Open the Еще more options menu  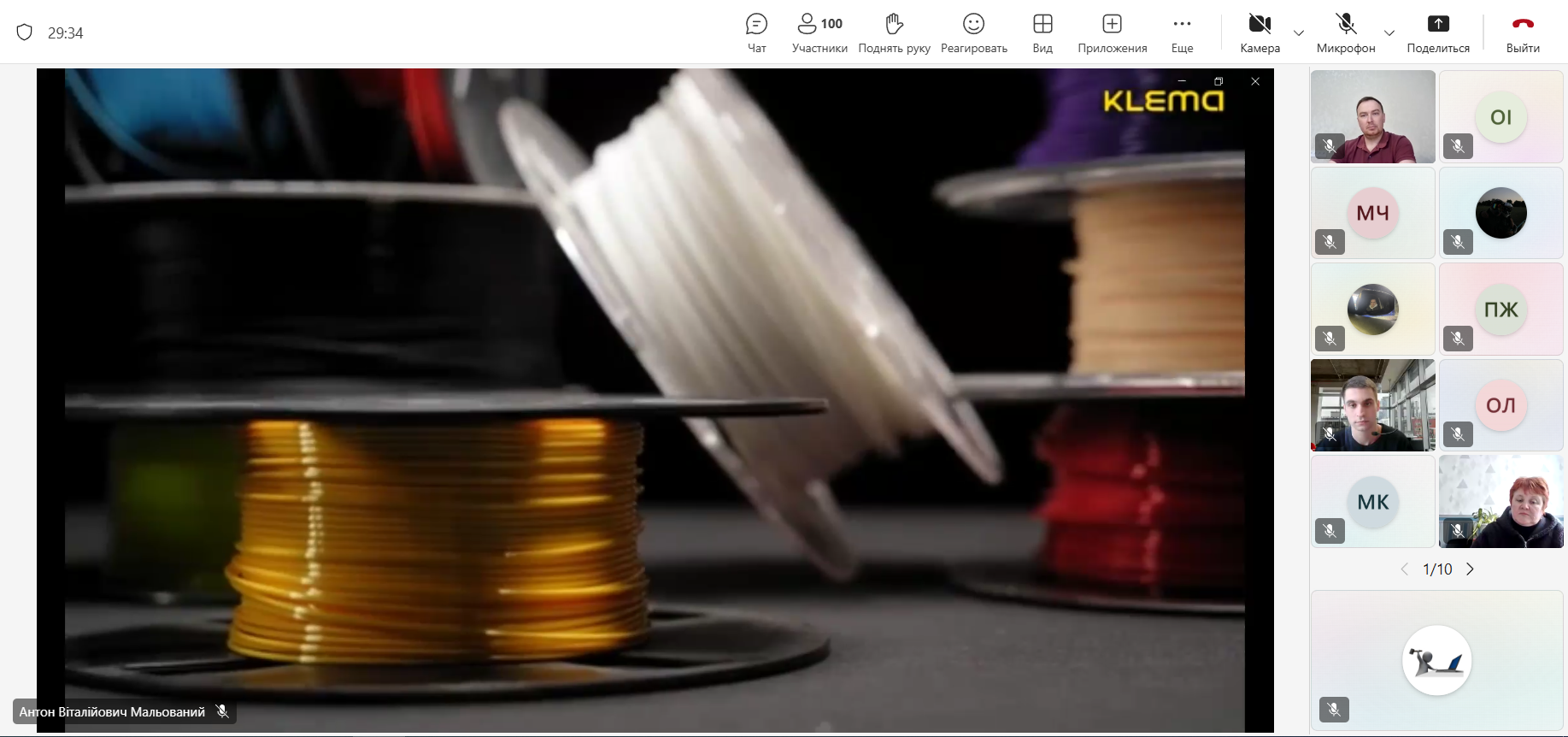[x=1182, y=32]
